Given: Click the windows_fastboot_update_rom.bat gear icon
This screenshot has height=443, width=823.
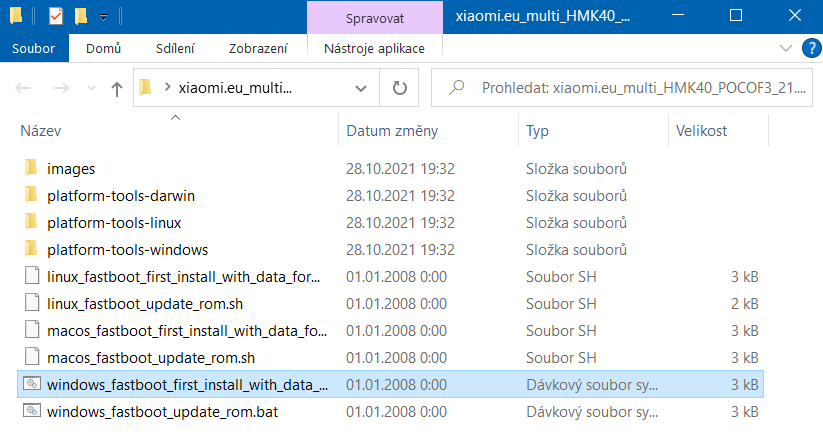Looking at the screenshot, I should coord(31,410).
